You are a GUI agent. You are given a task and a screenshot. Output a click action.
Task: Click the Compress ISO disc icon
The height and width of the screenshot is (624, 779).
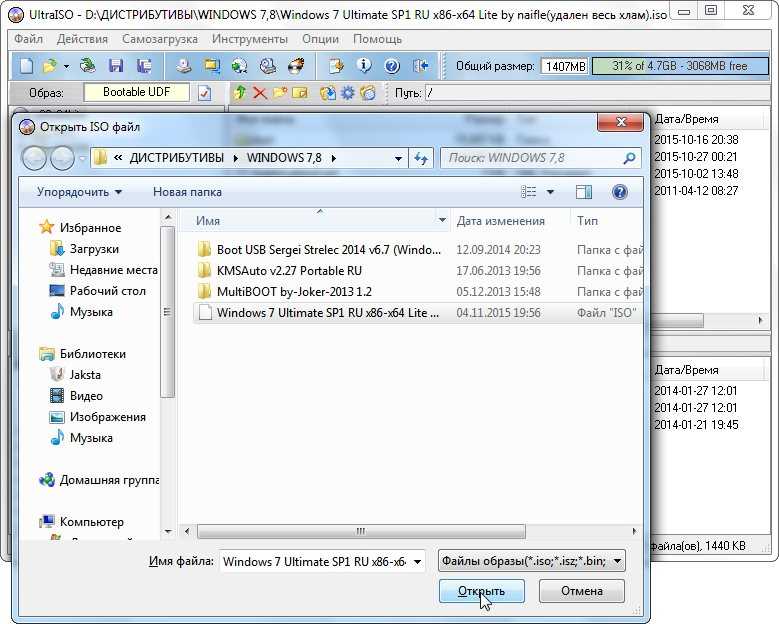click(x=240, y=66)
